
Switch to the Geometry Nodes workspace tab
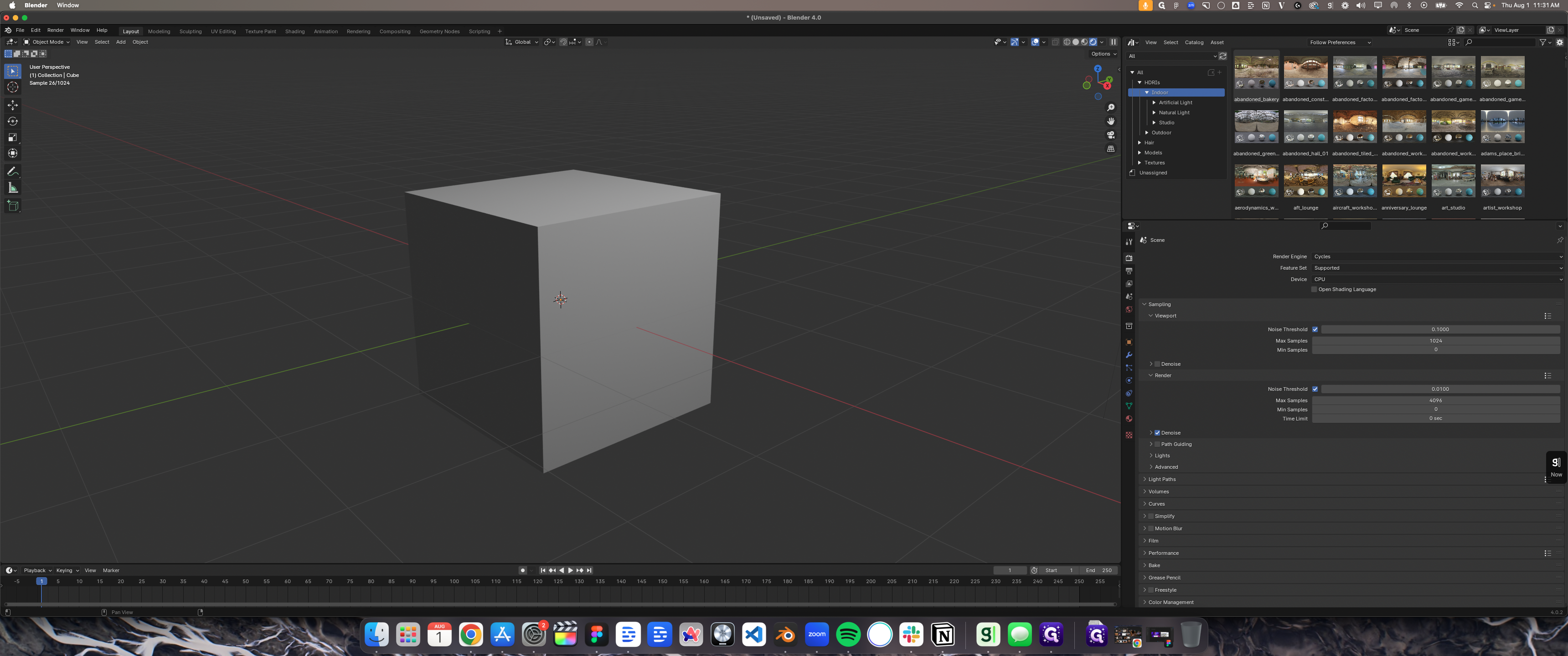click(439, 31)
